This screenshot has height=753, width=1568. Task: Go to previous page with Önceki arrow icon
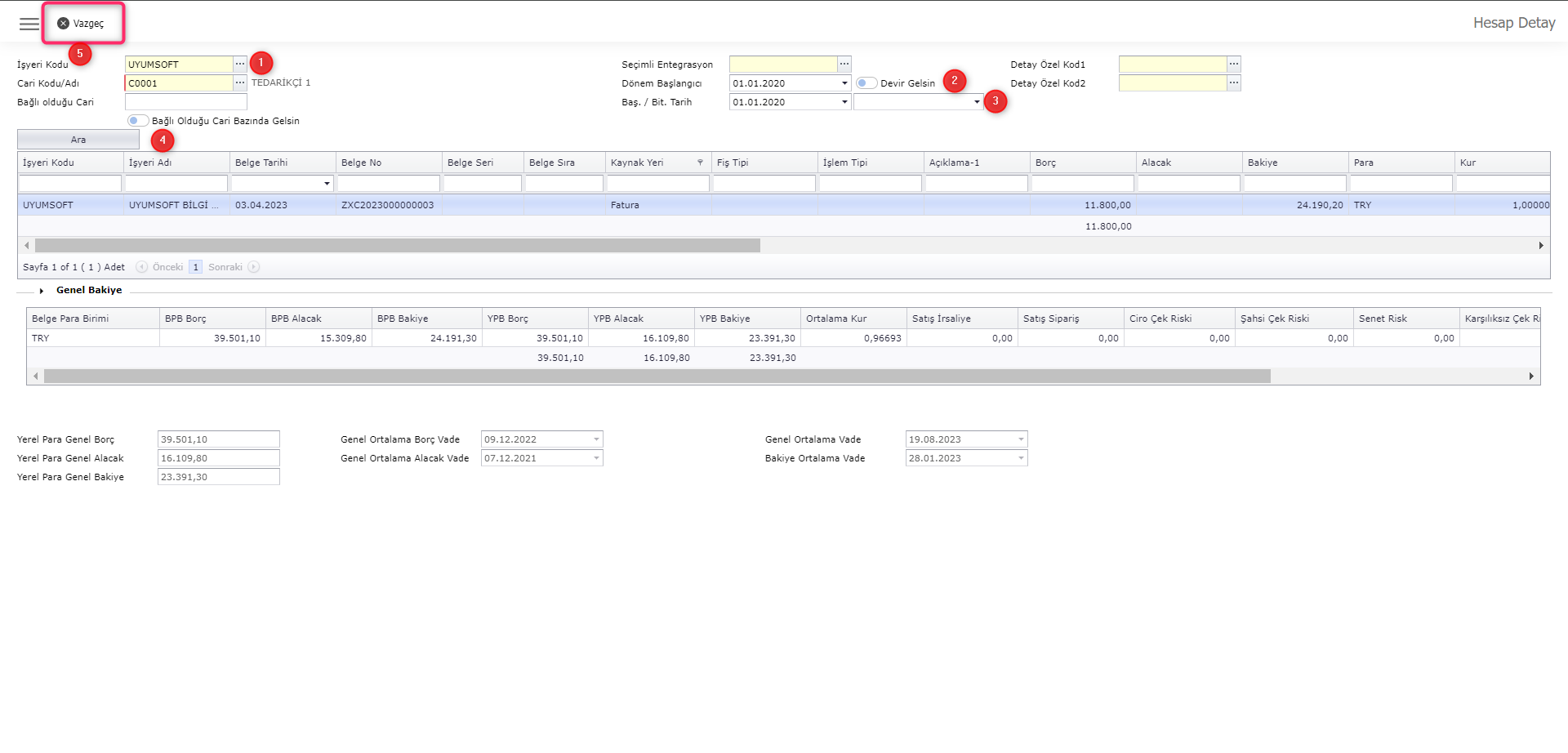click(x=142, y=267)
